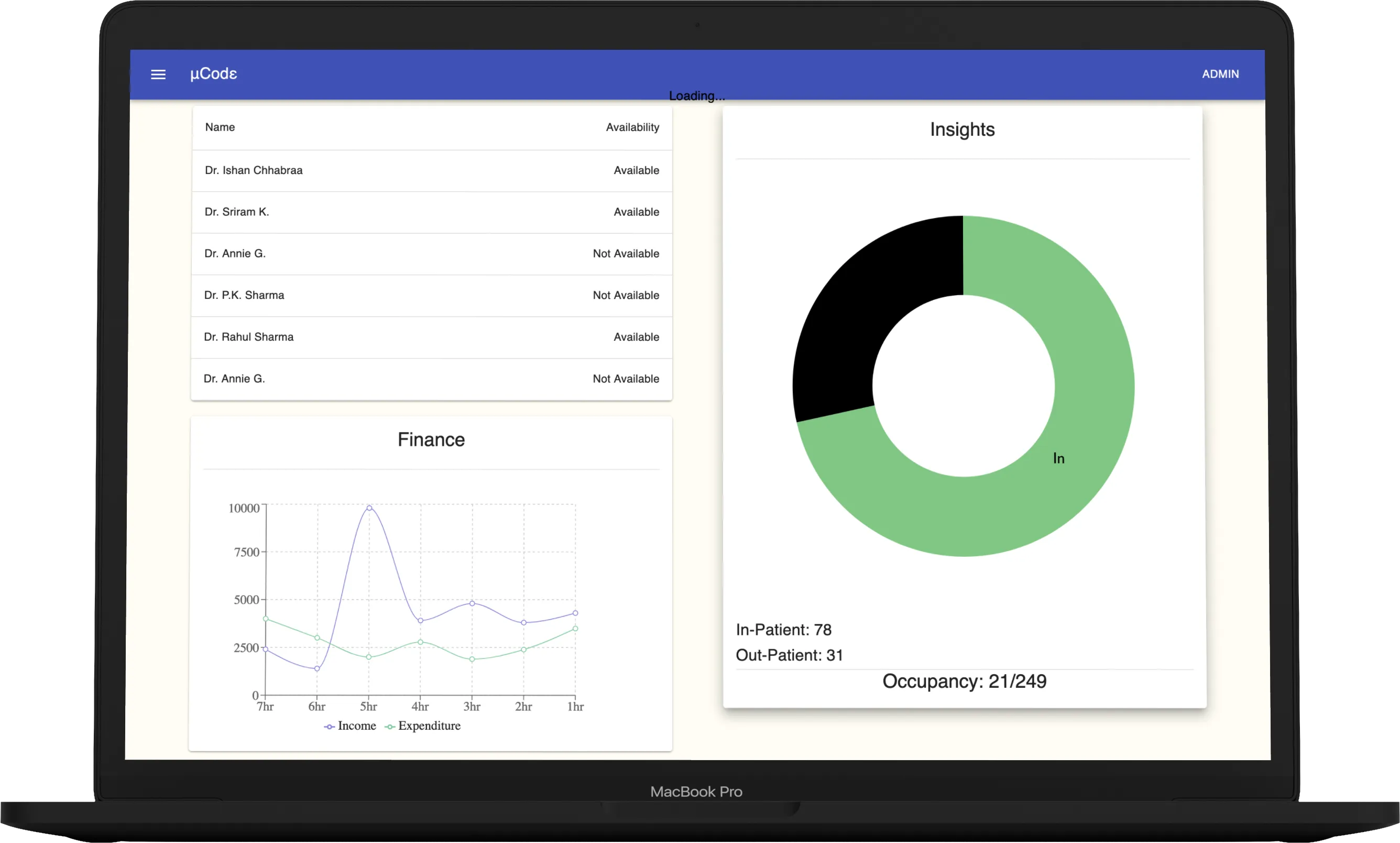Click Available status for Dr. Ishan Chhabraa
The height and width of the screenshot is (843, 1400).
637,170
